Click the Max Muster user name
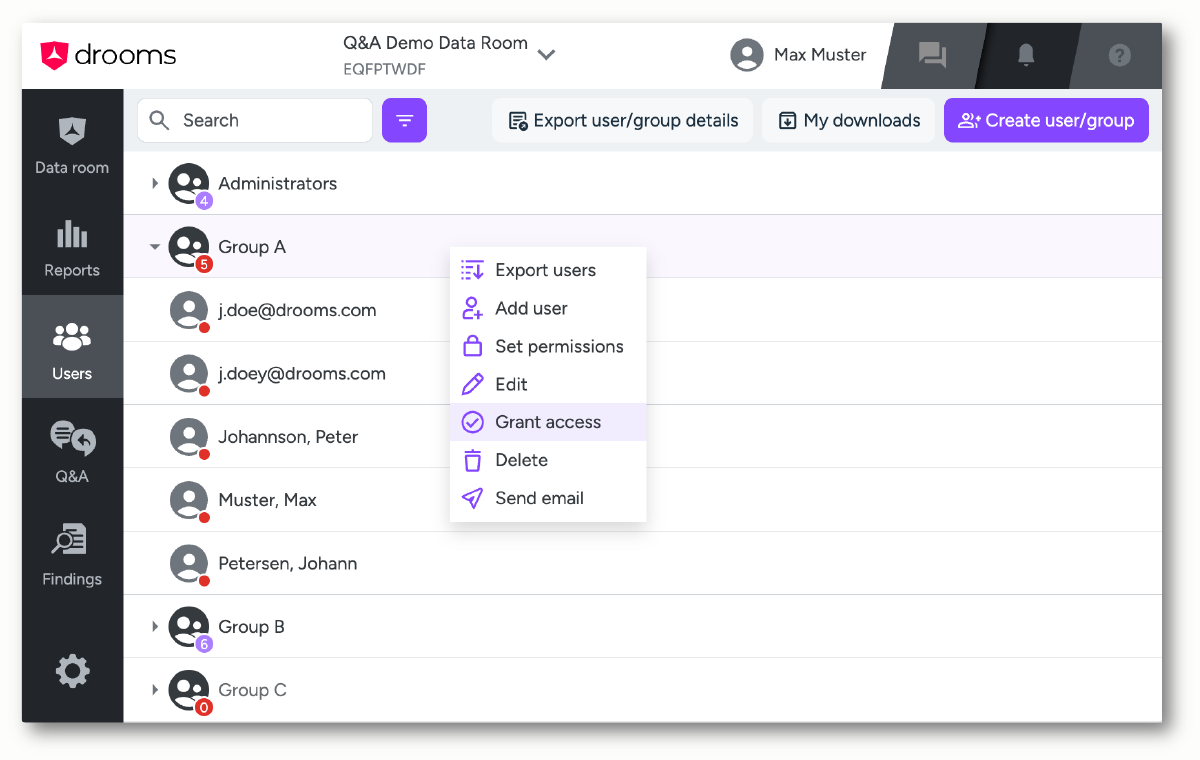The width and height of the screenshot is (1200, 760). [820, 55]
